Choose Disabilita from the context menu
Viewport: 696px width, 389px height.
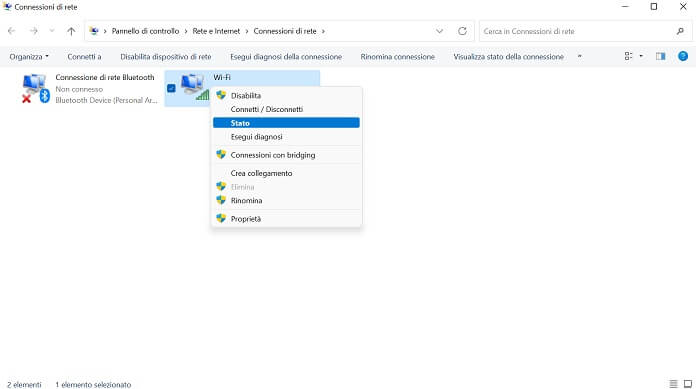point(286,95)
